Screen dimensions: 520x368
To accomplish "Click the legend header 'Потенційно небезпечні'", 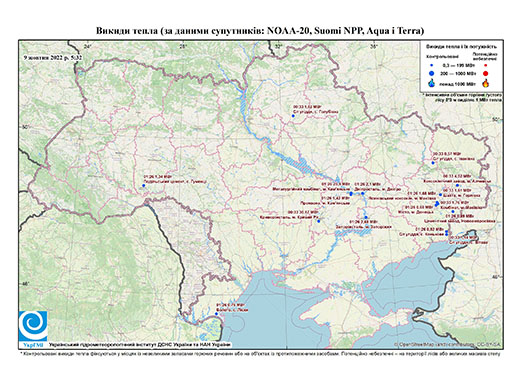I will point(485,56).
